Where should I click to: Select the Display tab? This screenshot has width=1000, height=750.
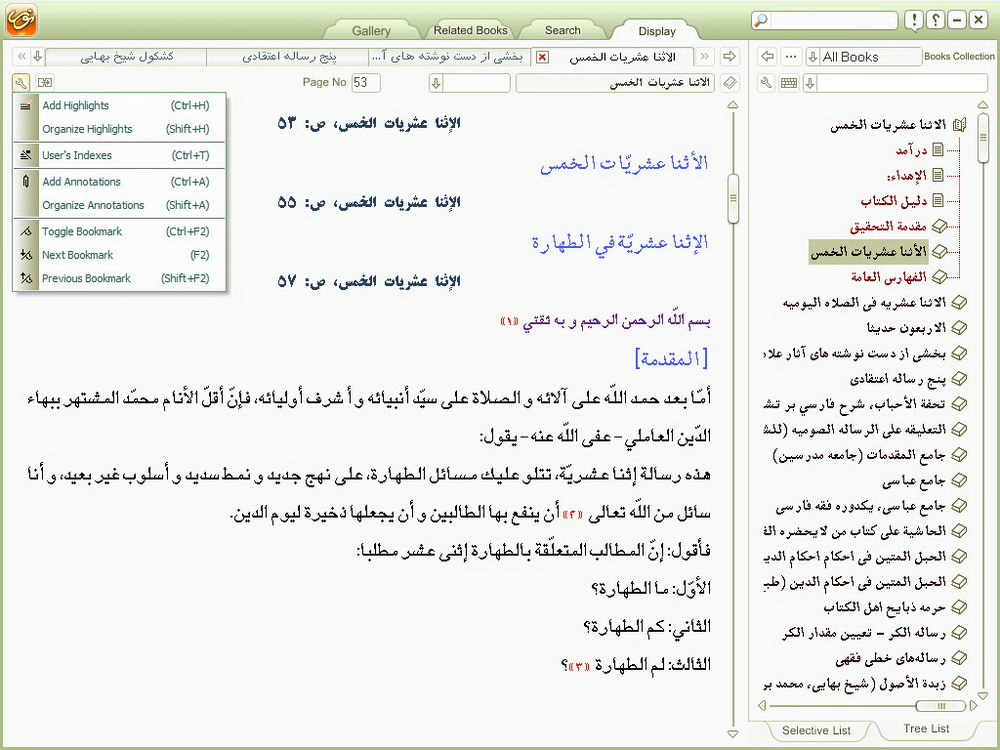point(657,31)
